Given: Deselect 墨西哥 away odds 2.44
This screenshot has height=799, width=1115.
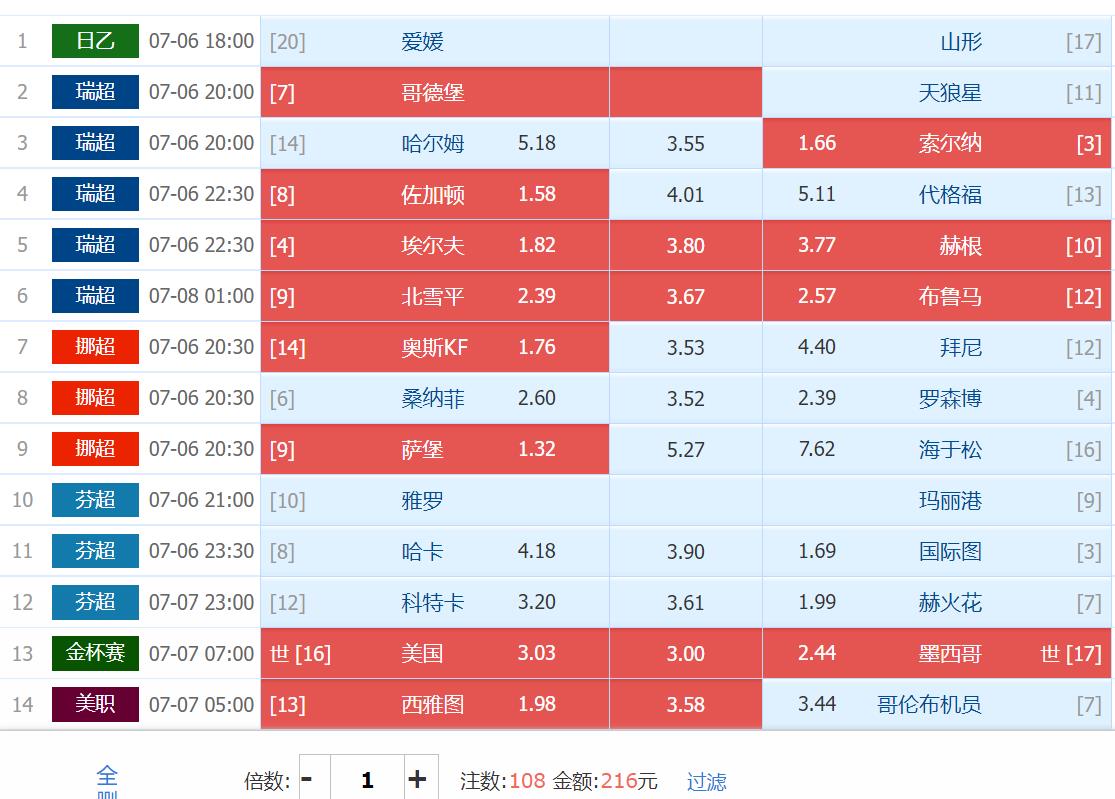Looking at the screenshot, I should (x=937, y=653).
